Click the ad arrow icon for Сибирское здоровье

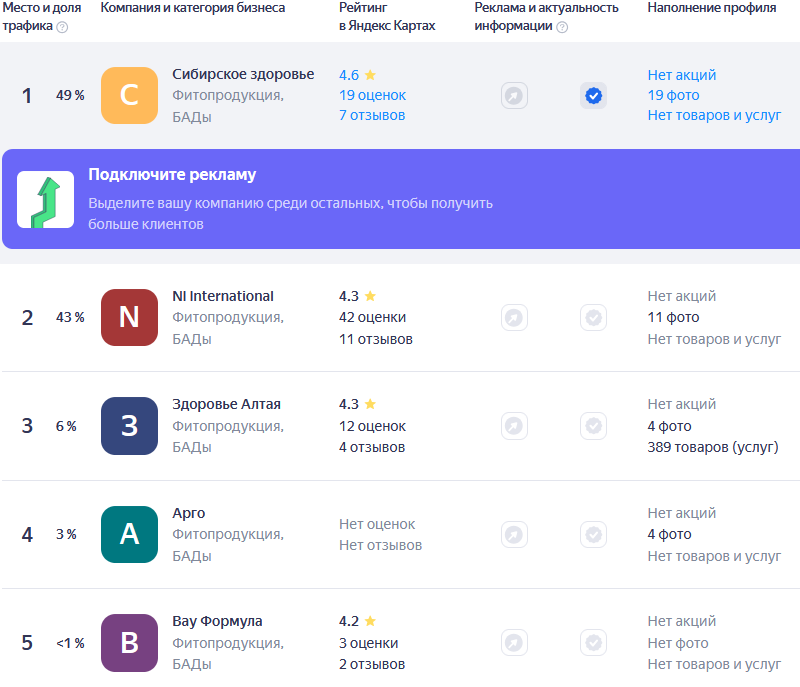(514, 95)
